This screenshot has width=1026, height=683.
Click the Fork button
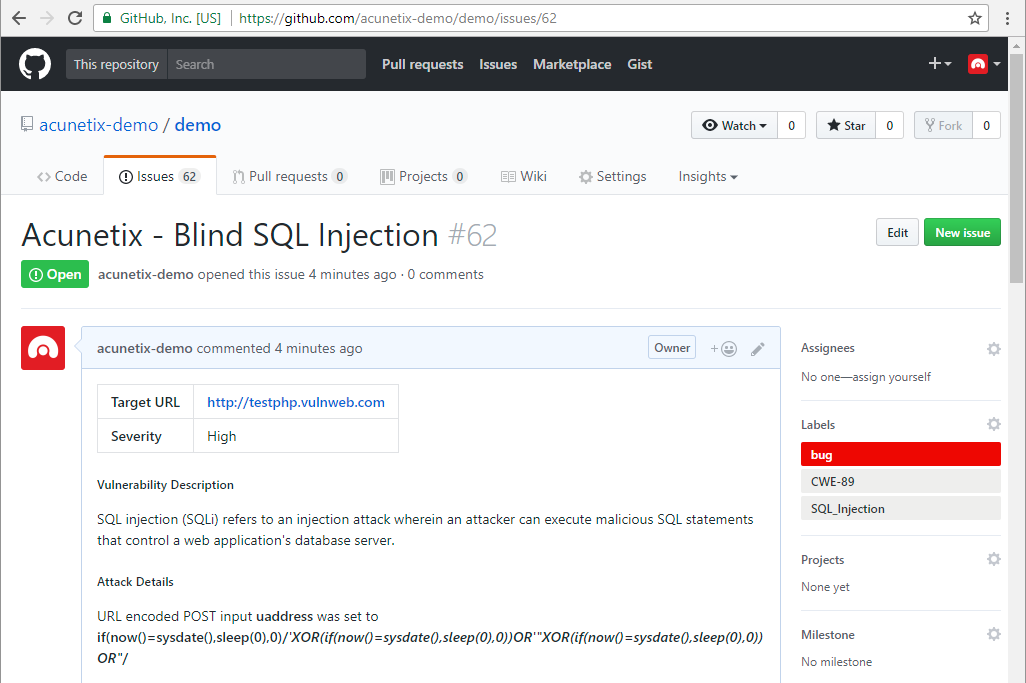pos(944,126)
